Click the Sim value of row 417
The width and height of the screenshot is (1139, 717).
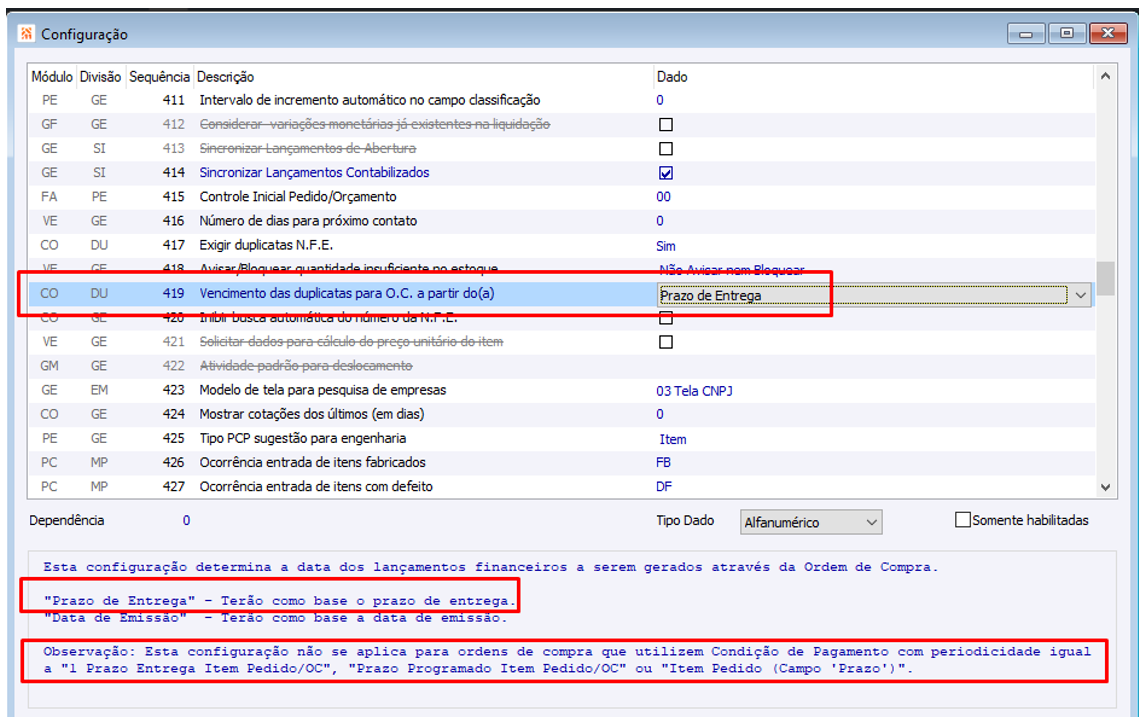pyautogui.click(x=665, y=246)
